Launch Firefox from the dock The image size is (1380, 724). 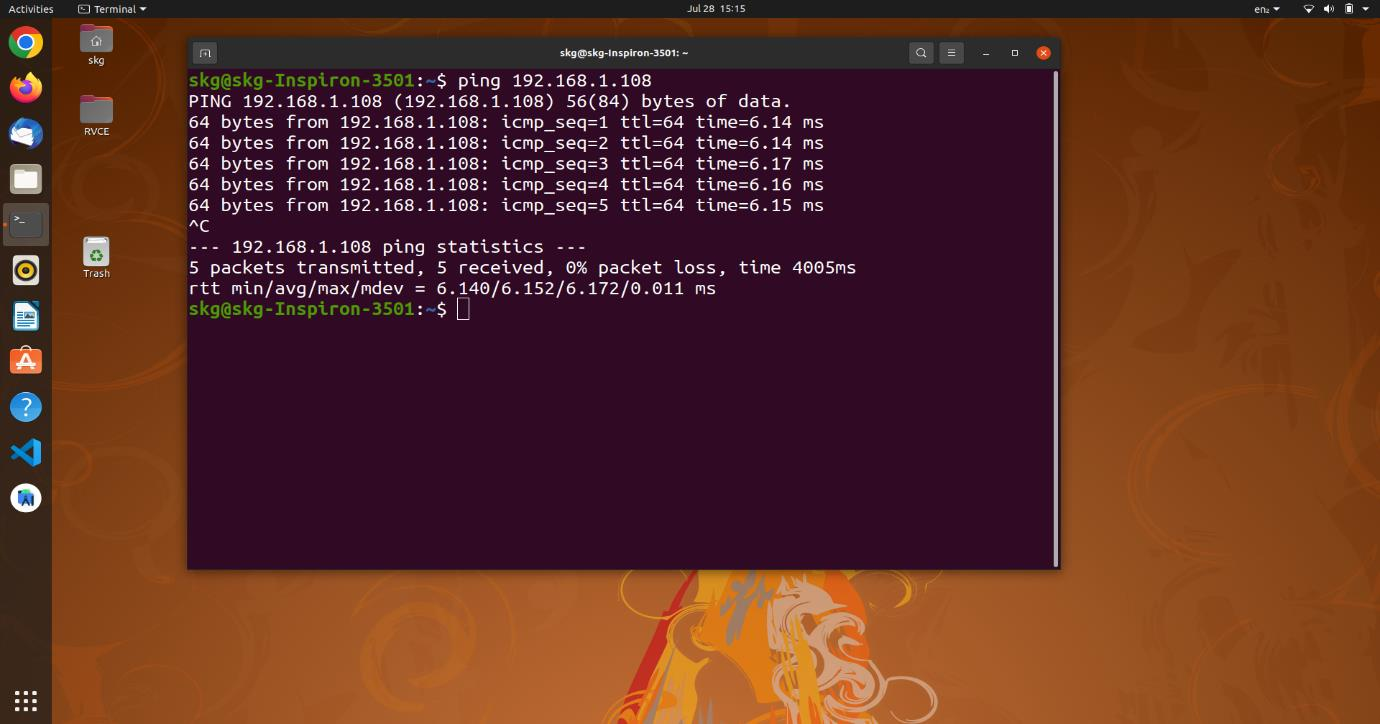click(25, 87)
